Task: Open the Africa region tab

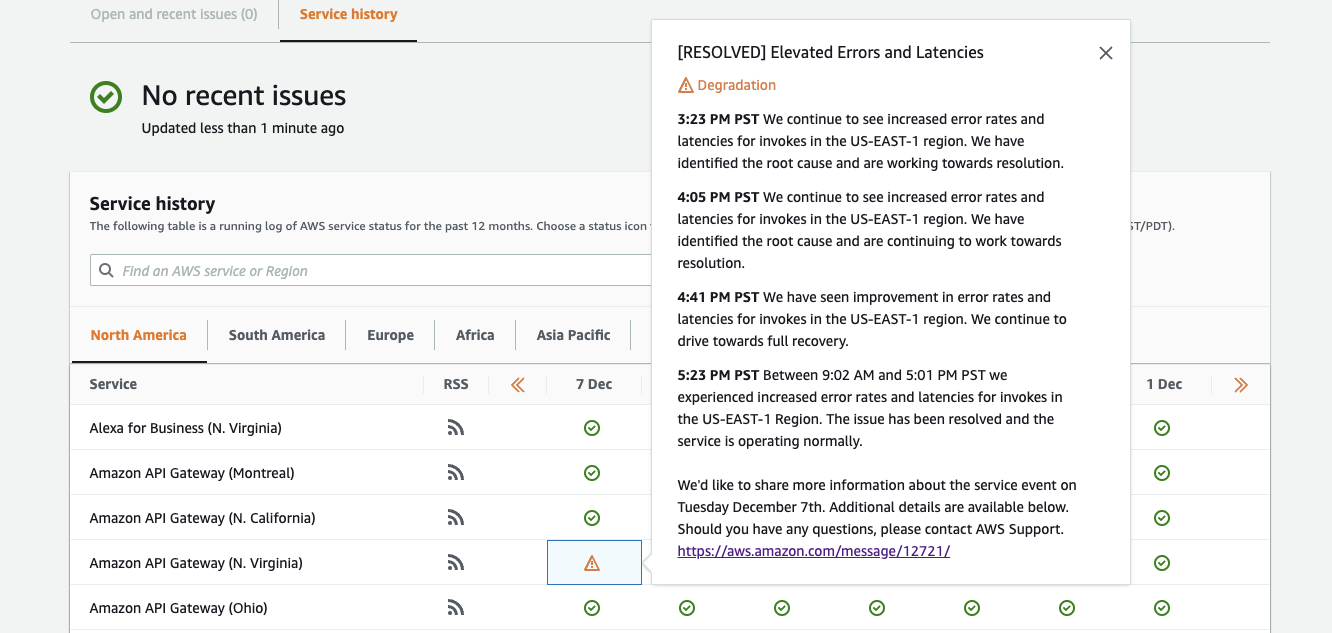Action: (x=475, y=335)
